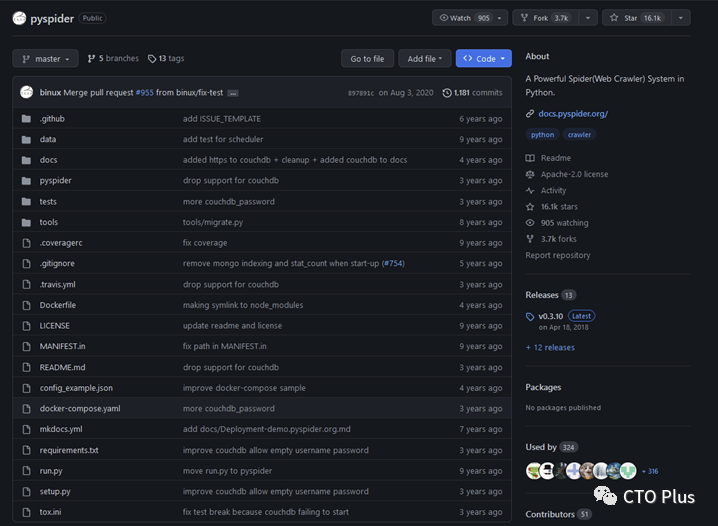
Task: Click the tests folder icon
Action: coord(26,202)
